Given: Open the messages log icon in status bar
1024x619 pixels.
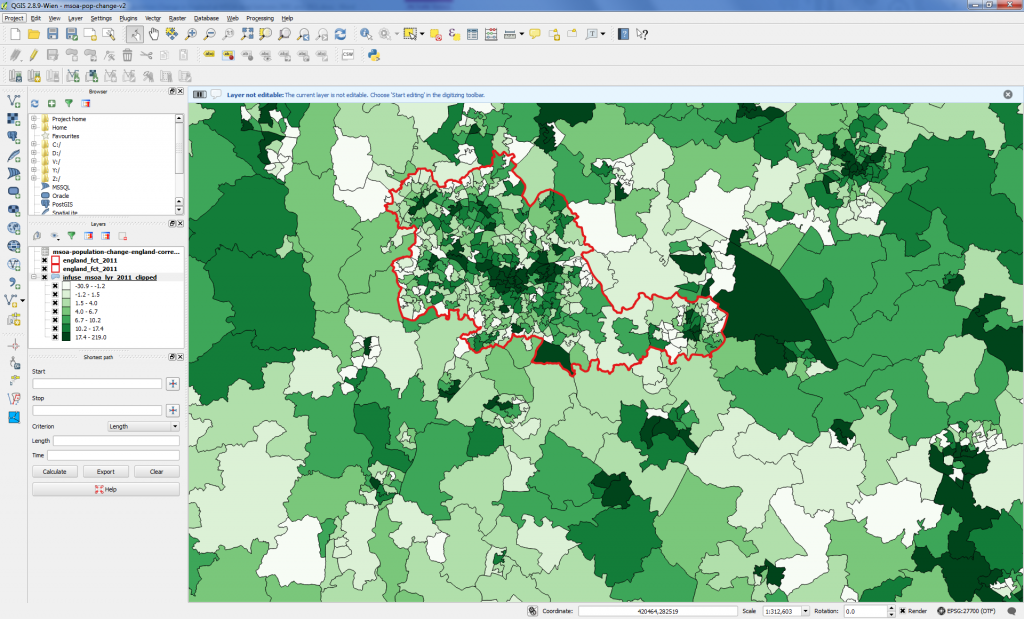Looking at the screenshot, I should pos(1012,611).
